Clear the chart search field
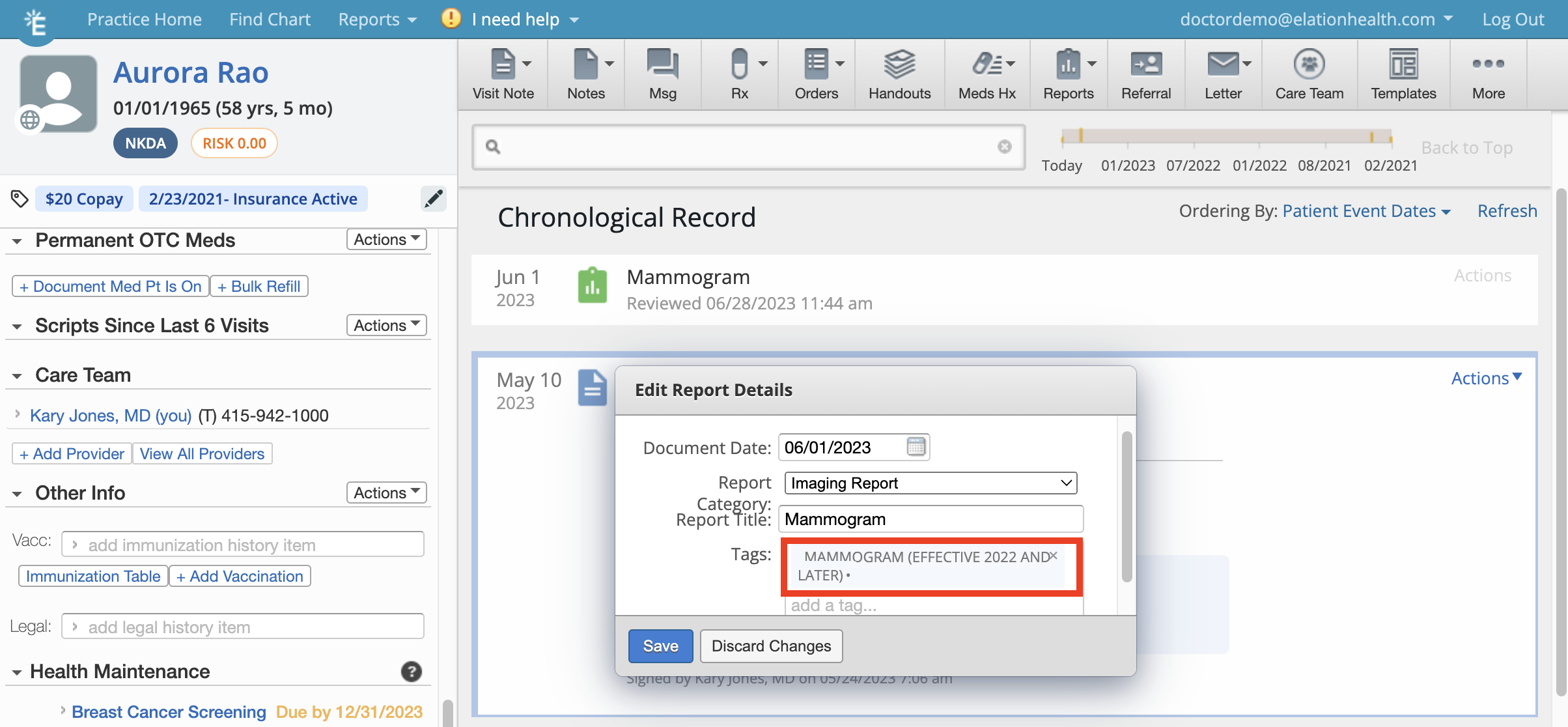The width and height of the screenshot is (1568, 727). 1004,147
